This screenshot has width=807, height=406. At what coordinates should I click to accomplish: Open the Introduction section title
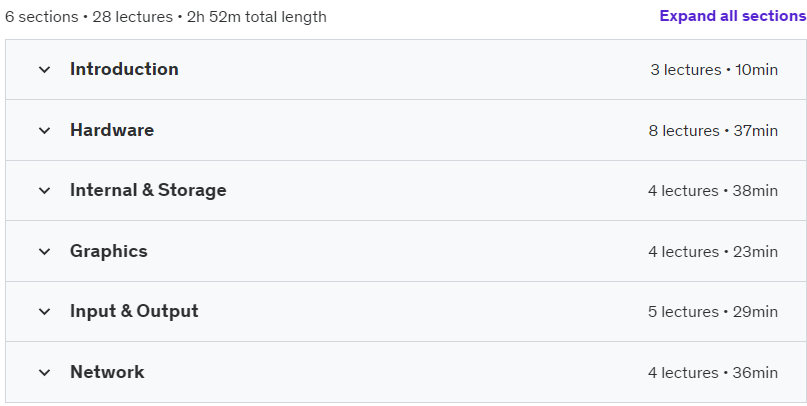pyautogui.click(x=124, y=69)
